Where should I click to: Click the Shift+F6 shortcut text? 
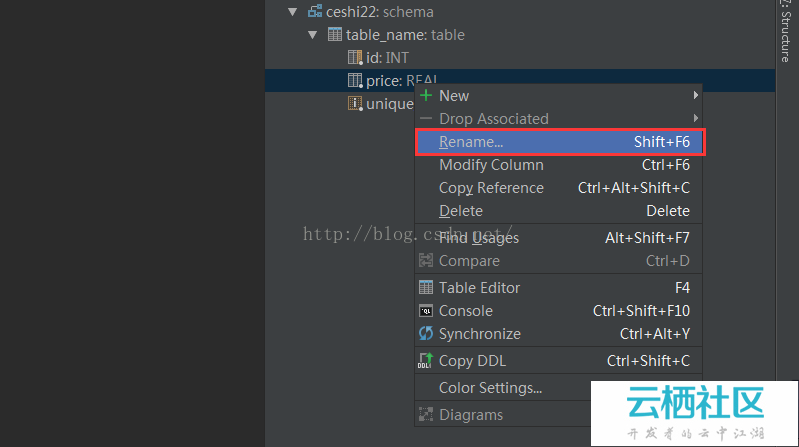(x=662, y=142)
